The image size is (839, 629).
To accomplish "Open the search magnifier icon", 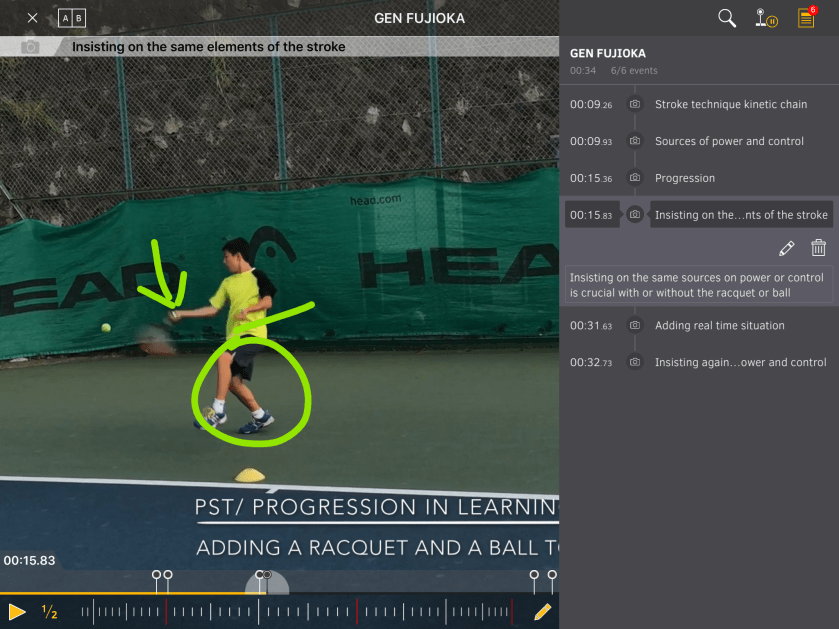I will coord(727,18).
